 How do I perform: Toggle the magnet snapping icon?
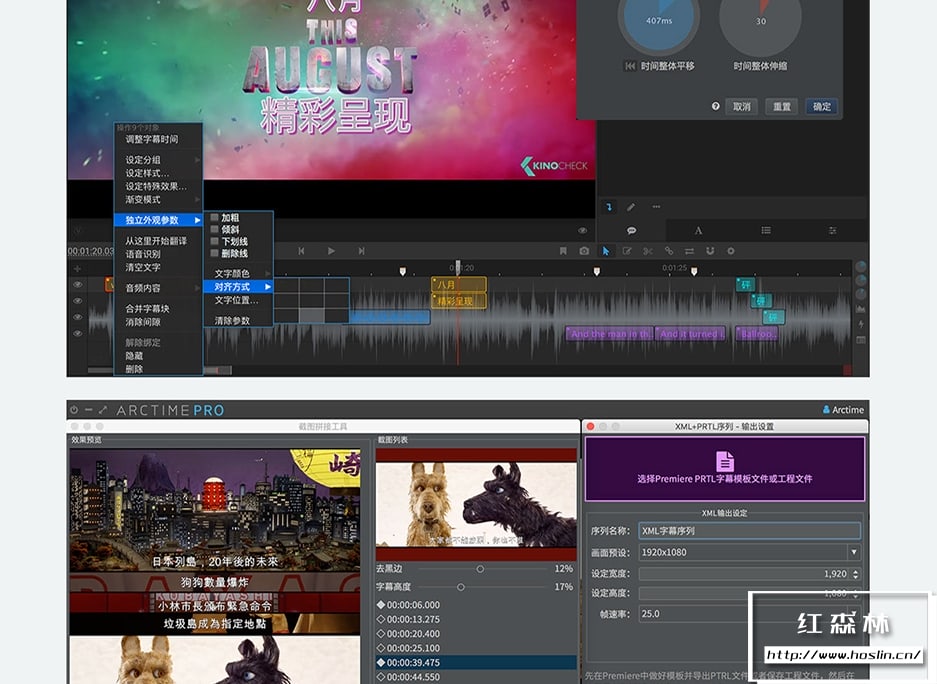710,251
